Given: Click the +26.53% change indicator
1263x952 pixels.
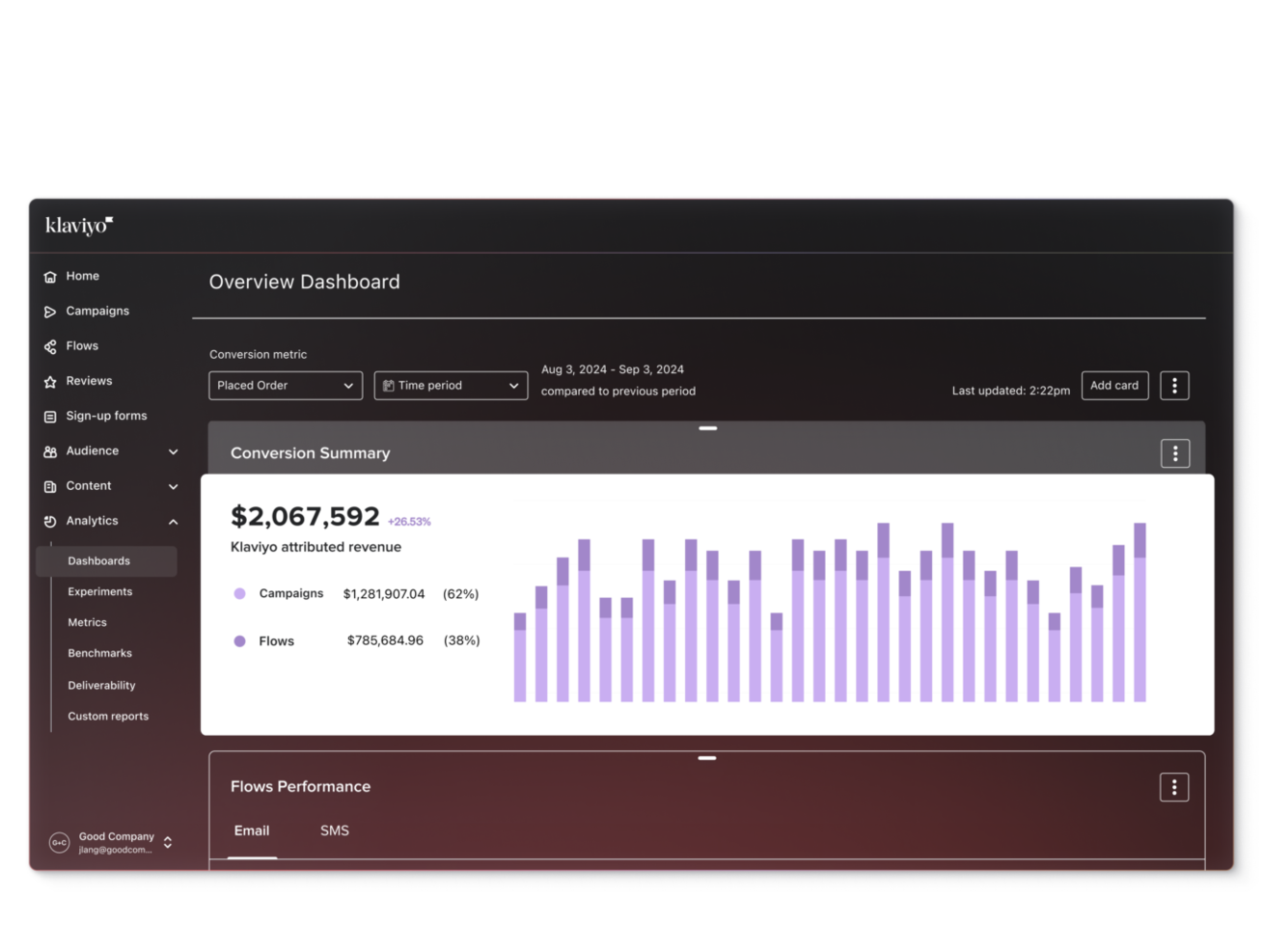Looking at the screenshot, I should (409, 522).
